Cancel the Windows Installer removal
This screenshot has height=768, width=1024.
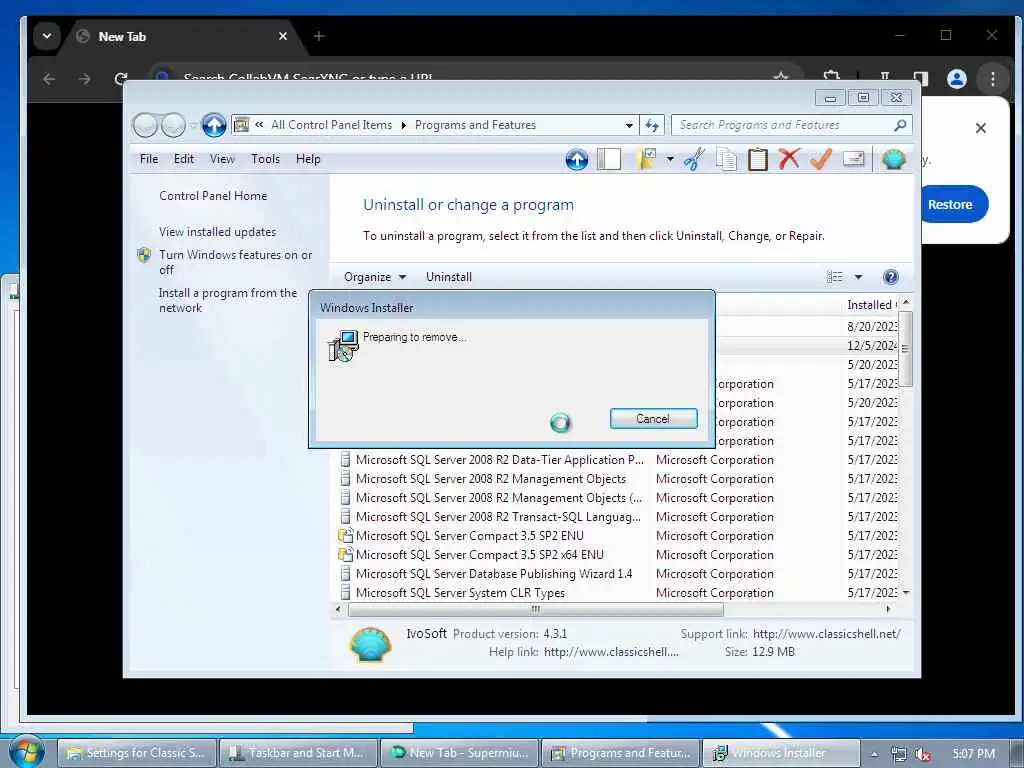653,419
